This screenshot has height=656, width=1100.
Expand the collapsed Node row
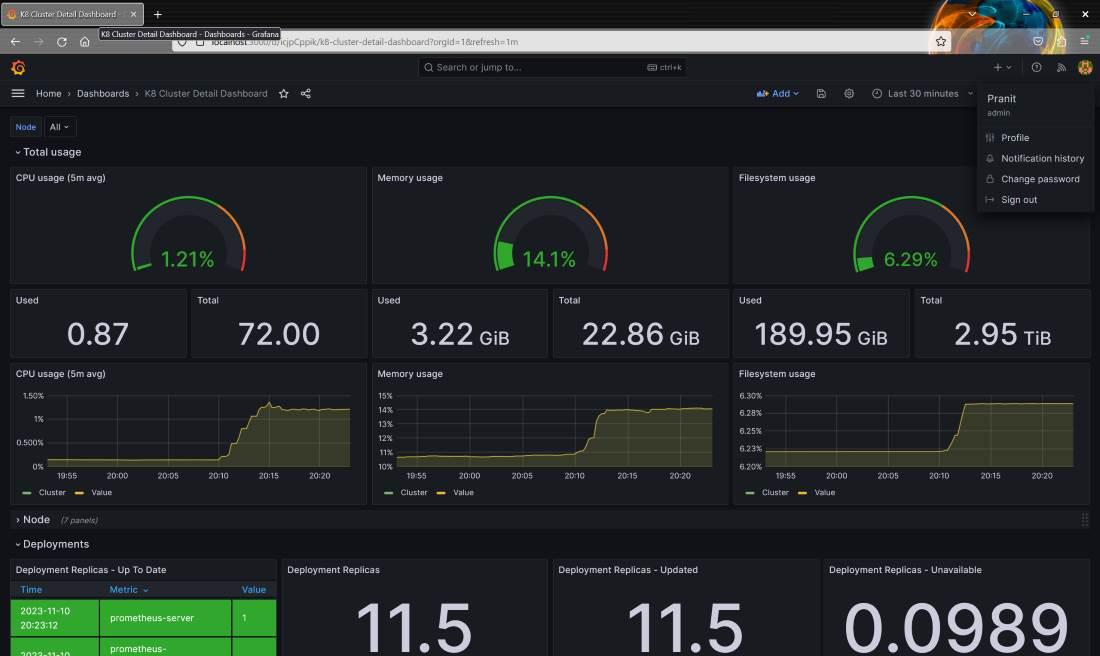36,520
